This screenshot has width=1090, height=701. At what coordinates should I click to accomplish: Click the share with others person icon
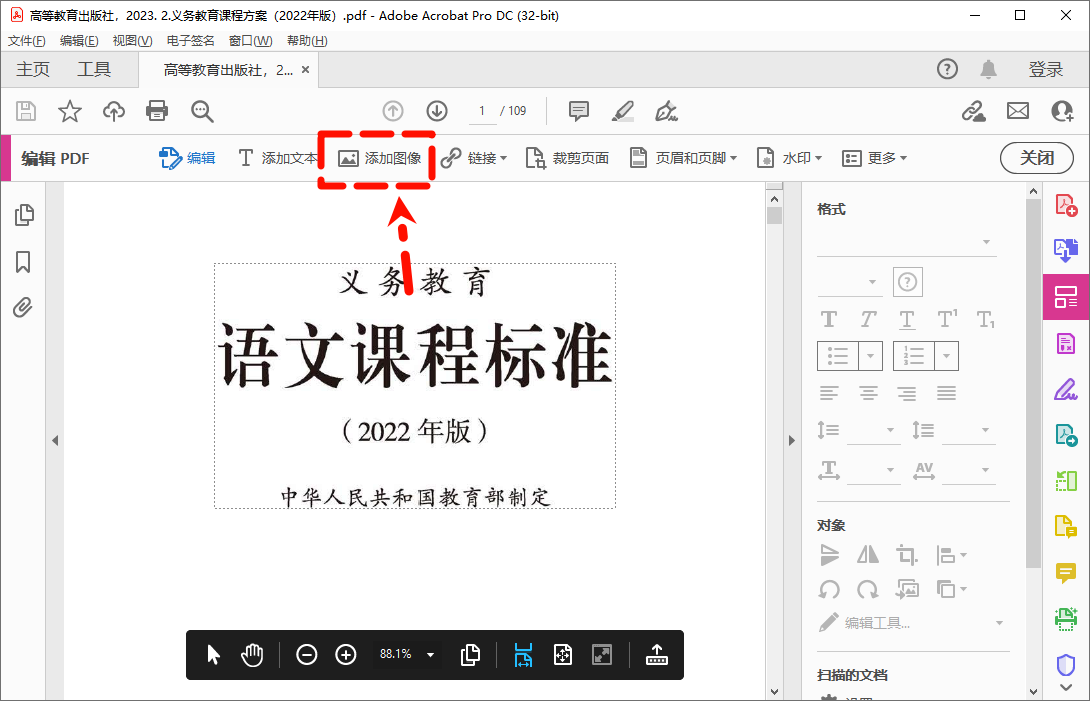[x=1062, y=111]
